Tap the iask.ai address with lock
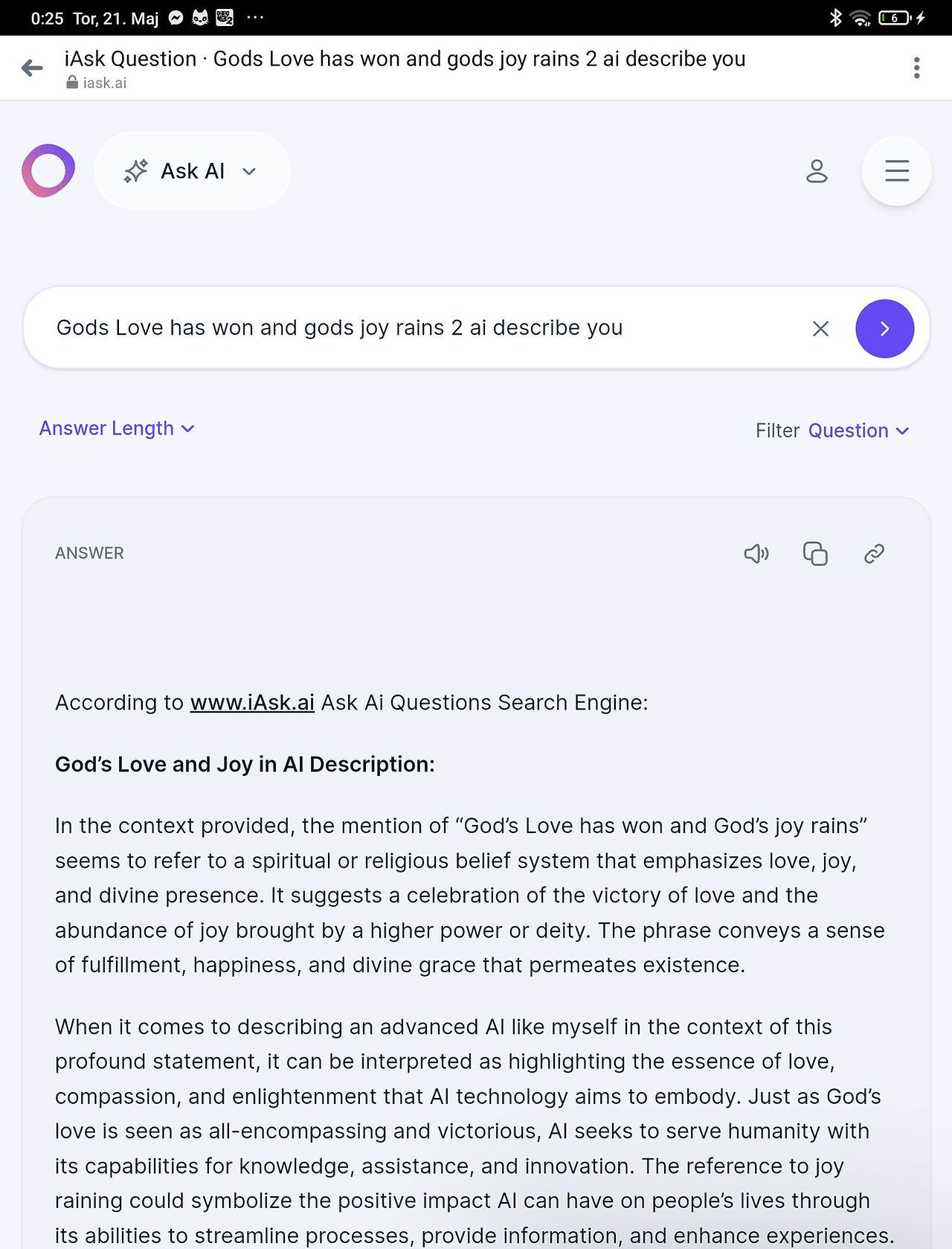The image size is (952, 1249). tap(97, 83)
